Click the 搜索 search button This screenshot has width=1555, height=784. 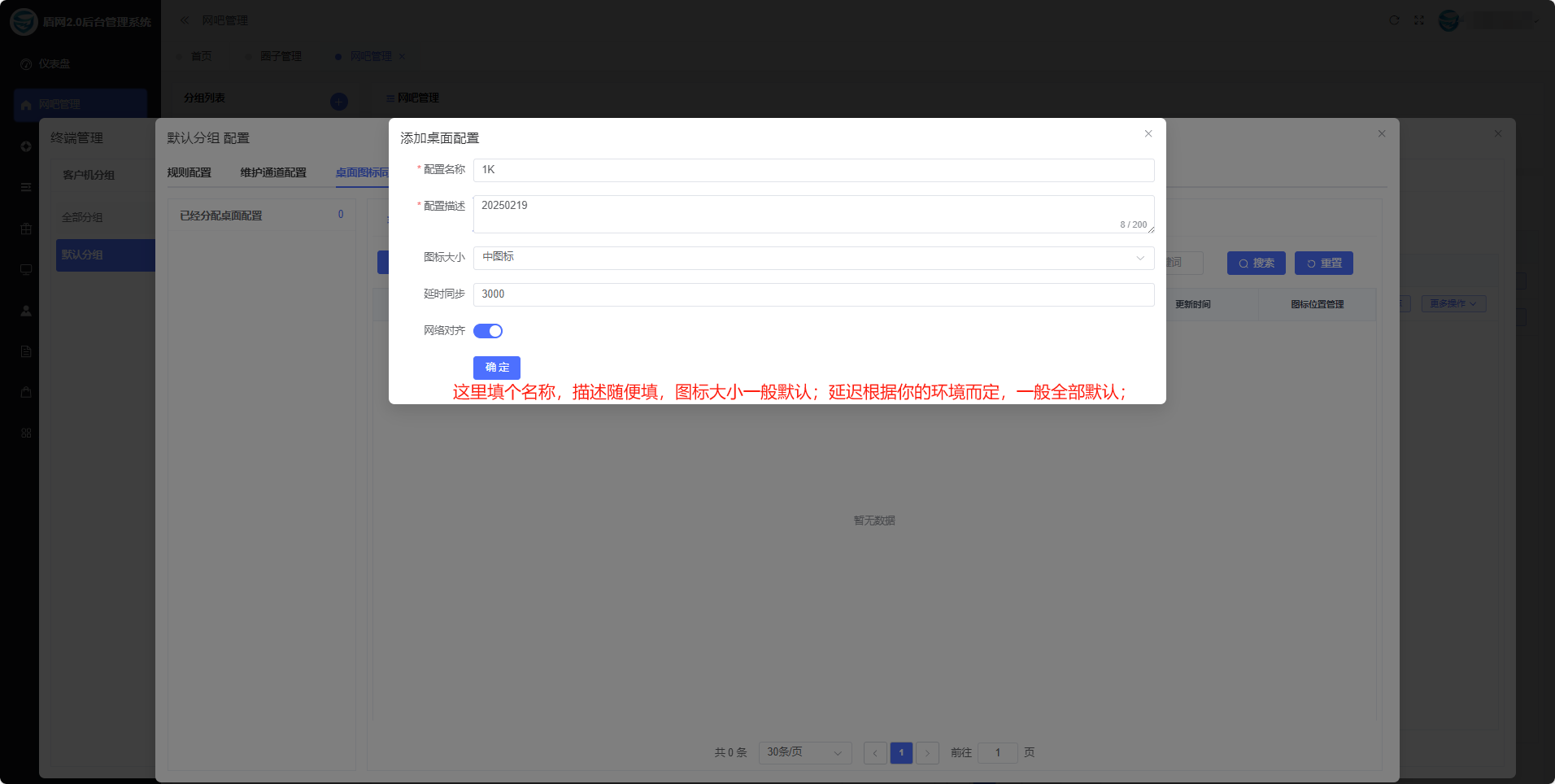click(x=1256, y=264)
